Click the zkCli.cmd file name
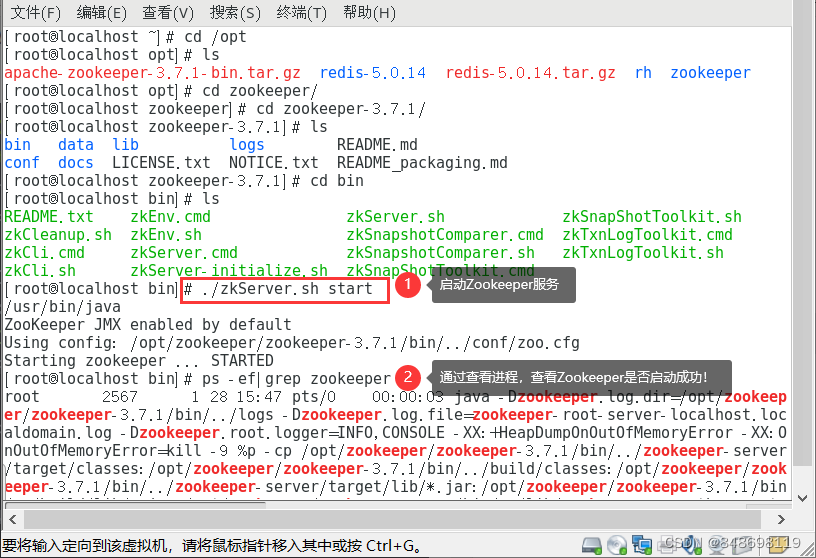Screen dimensions: 816x558 click(45, 253)
